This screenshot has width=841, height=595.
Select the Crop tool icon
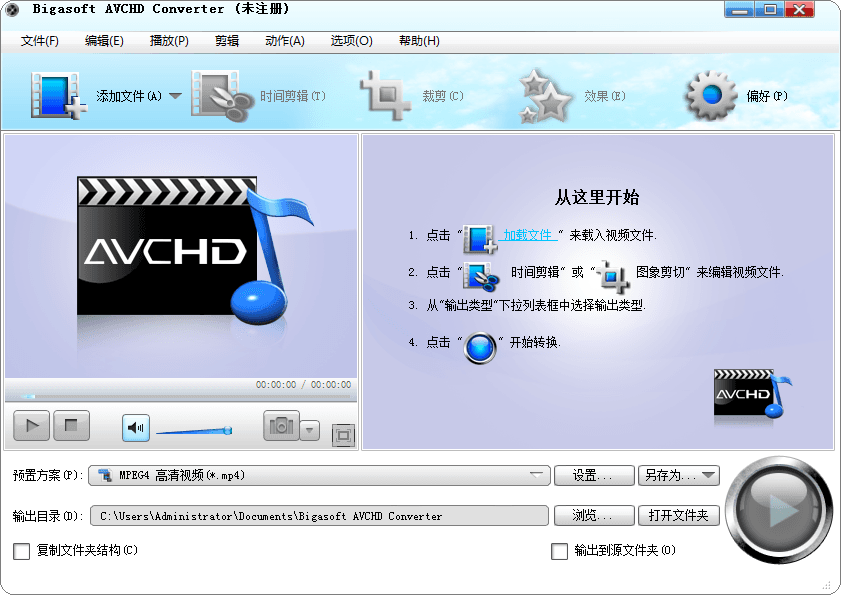[386, 97]
